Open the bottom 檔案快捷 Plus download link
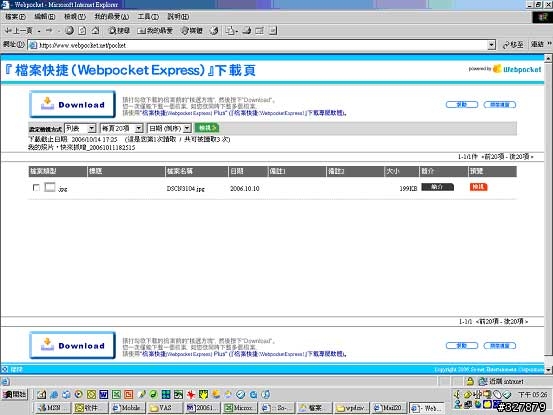The width and height of the screenshot is (553, 415). coord(243,354)
